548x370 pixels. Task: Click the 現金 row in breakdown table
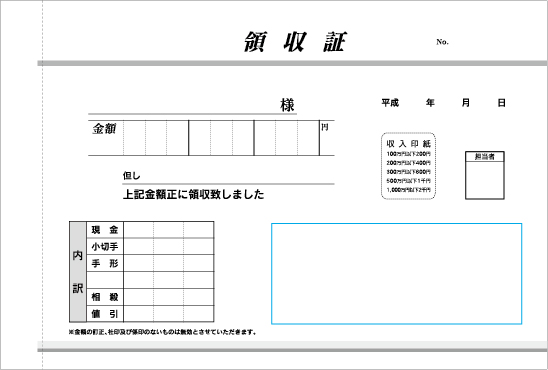150,230
